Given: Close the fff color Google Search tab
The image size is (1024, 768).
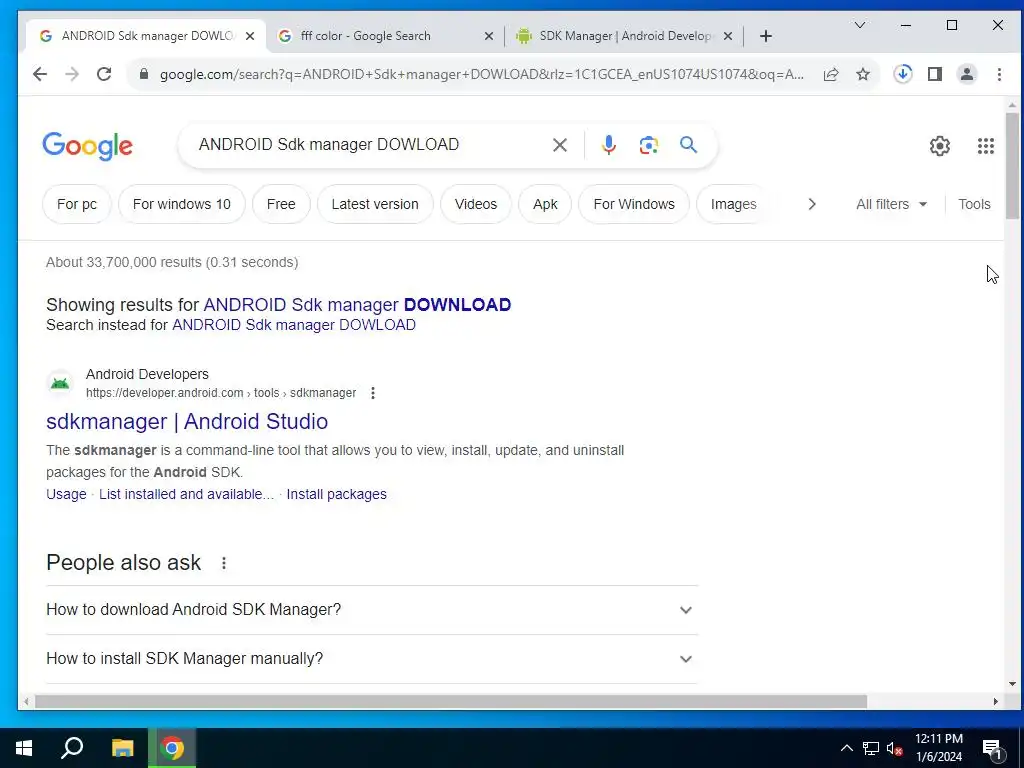Looking at the screenshot, I should (x=488, y=36).
